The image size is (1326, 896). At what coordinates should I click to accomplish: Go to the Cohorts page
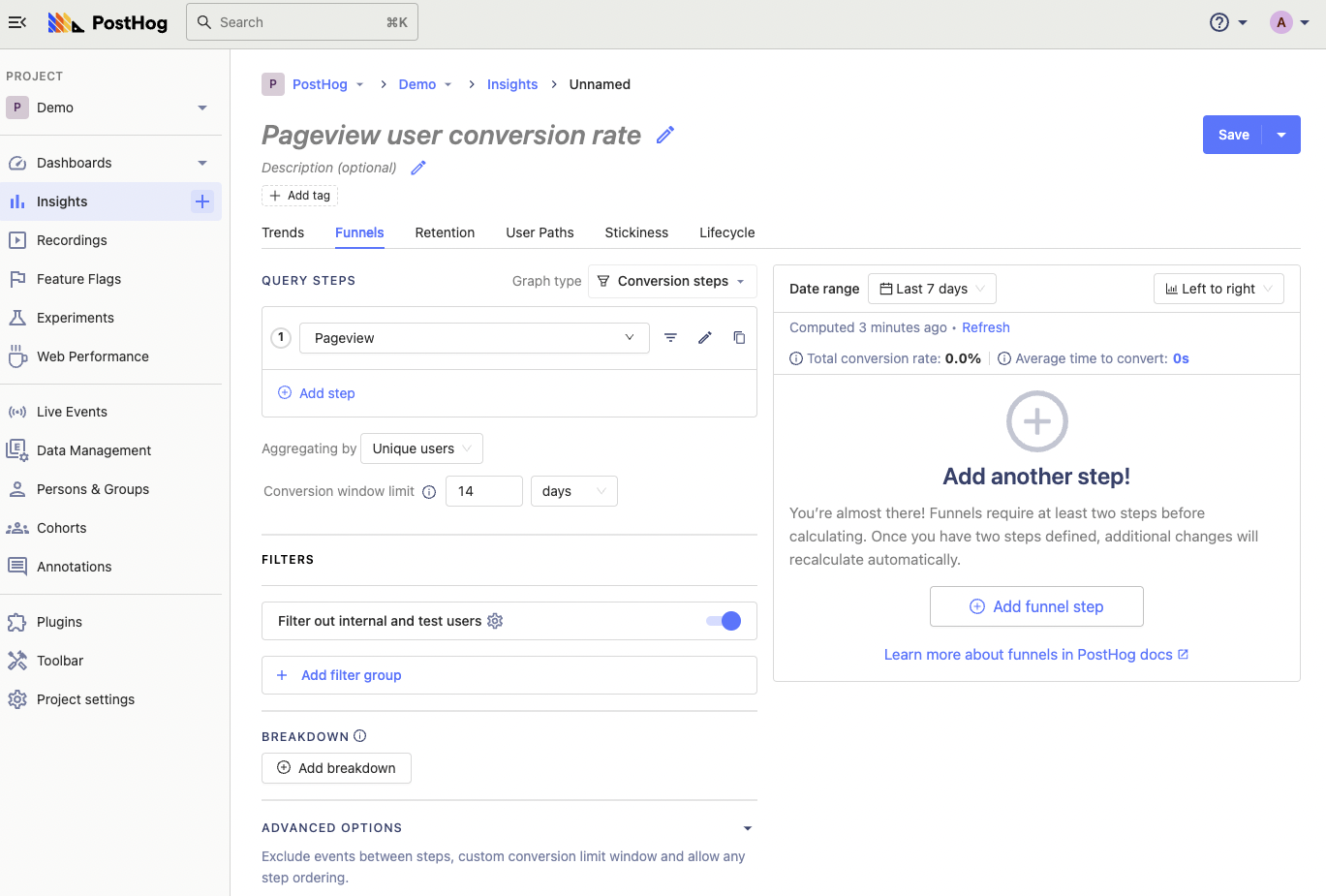pyautogui.click(x=61, y=527)
